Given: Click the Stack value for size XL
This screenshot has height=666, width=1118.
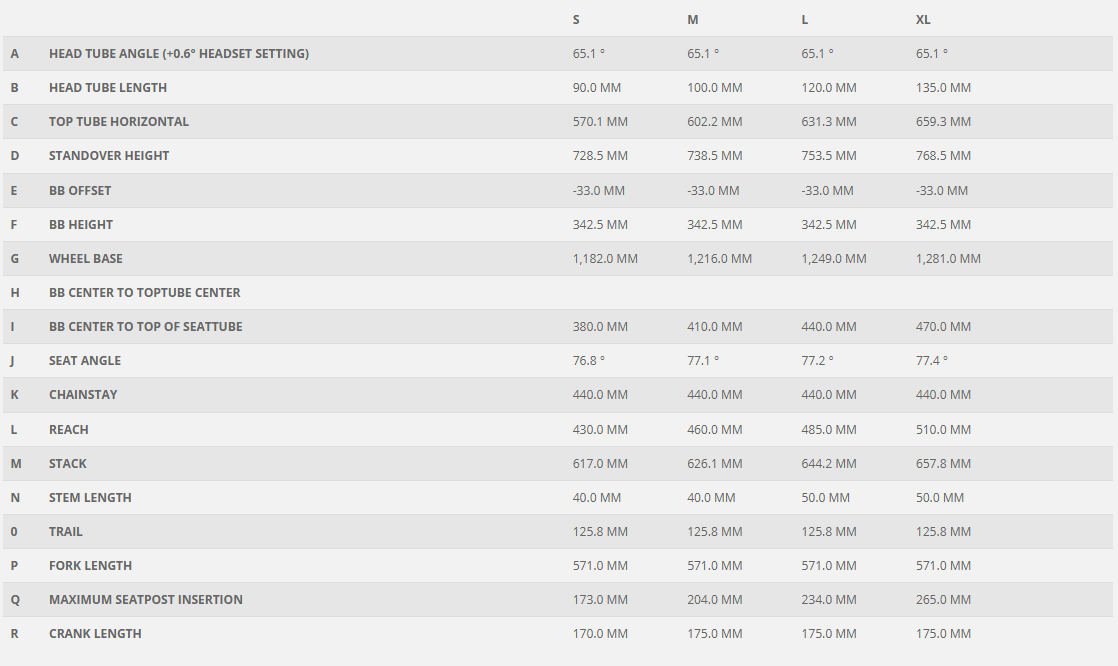Looking at the screenshot, I should [x=943, y=464].
